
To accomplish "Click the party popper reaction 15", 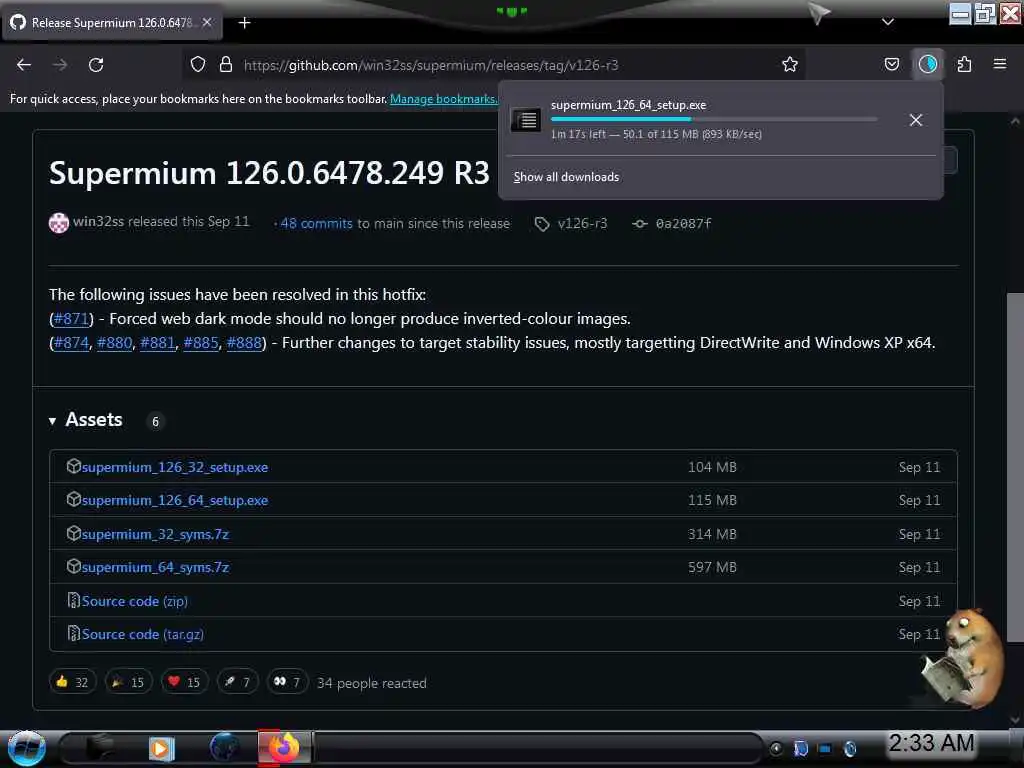I will 129,682.
